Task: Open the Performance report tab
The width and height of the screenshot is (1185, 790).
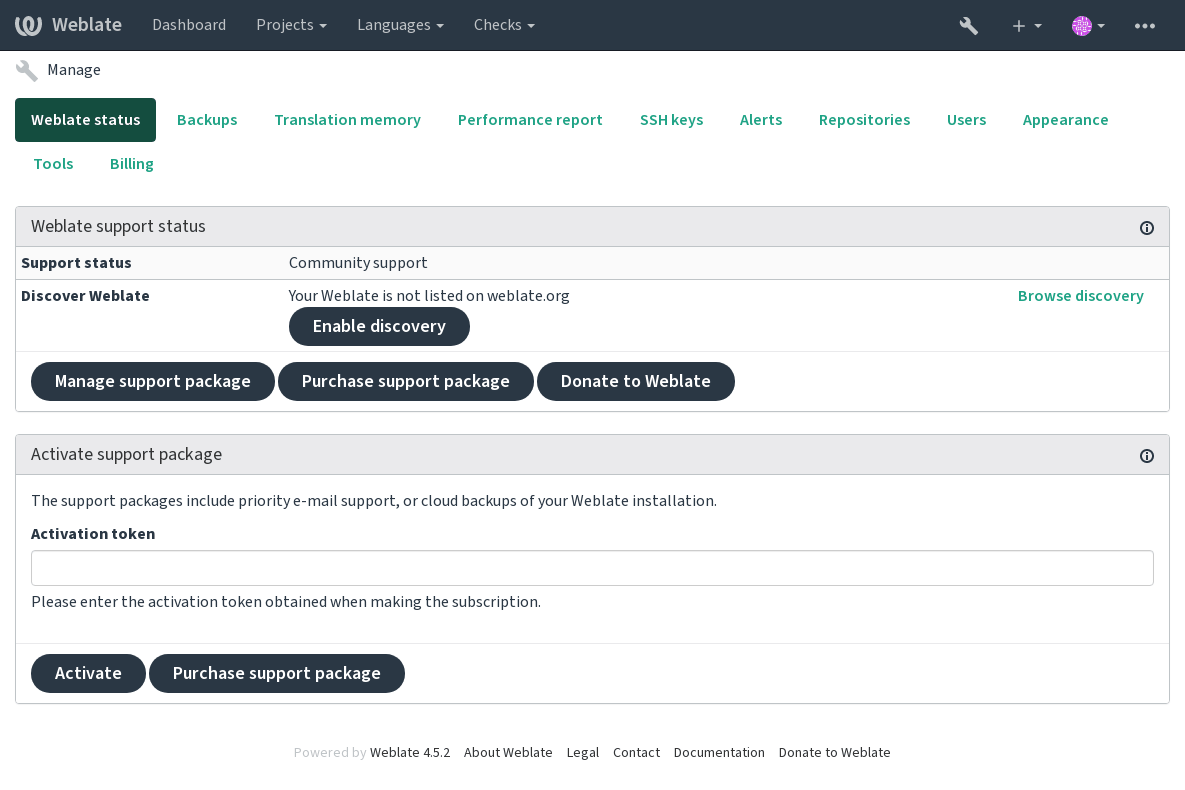Action: tap(530, 120)
